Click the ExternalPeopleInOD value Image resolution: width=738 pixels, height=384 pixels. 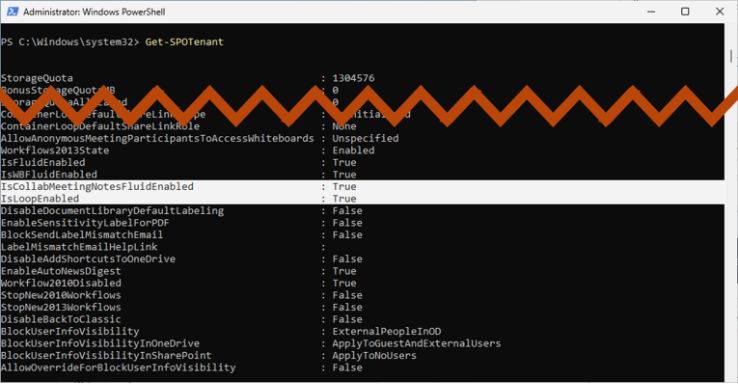tap(387, 331)
